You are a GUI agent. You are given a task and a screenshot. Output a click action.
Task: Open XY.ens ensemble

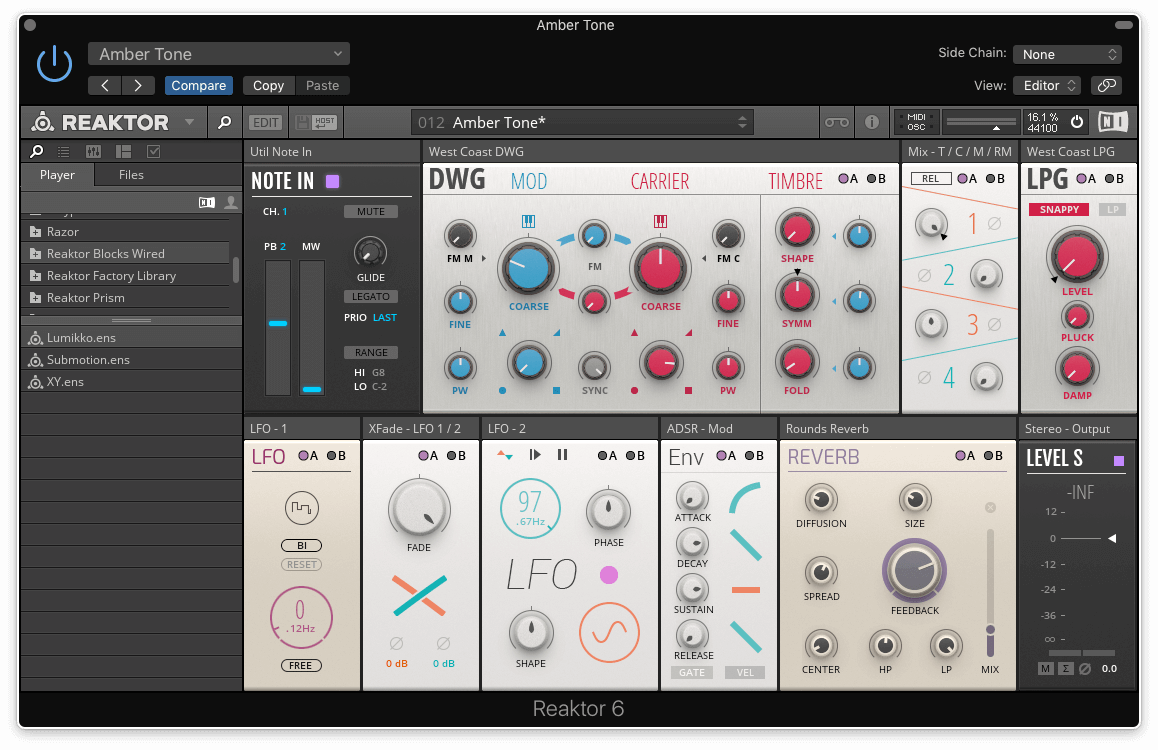coord(131,382)
